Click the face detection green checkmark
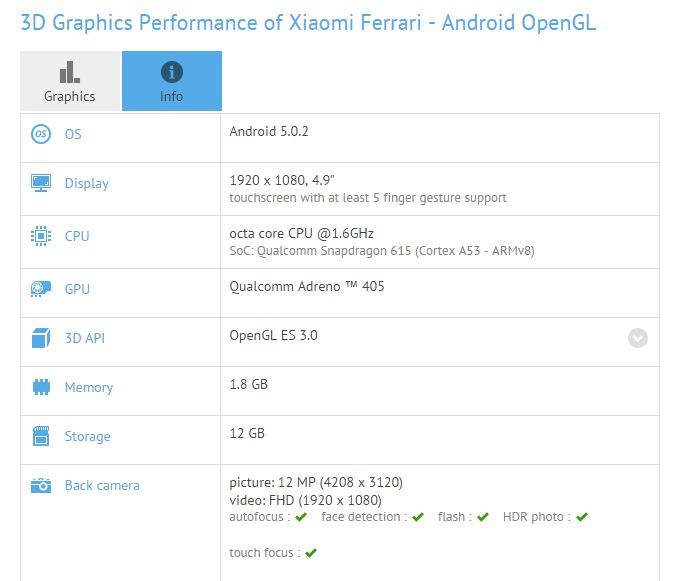Image resolution: width=691 pixels, height=581 pixels. click(417, 517)
